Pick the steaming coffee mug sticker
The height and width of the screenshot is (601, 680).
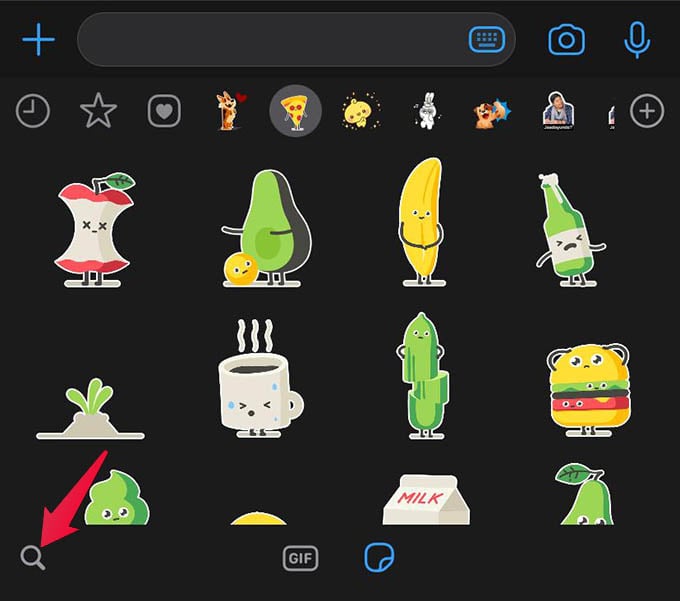click(x=261, y=378)
